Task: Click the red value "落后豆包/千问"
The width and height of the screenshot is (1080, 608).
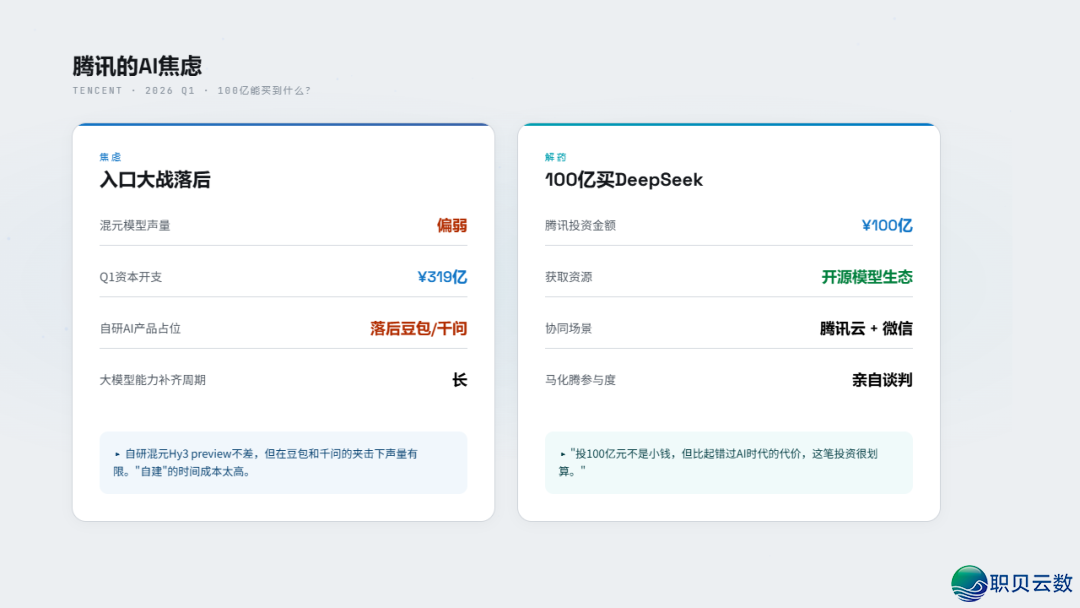Action: click(x=419, y=328)
